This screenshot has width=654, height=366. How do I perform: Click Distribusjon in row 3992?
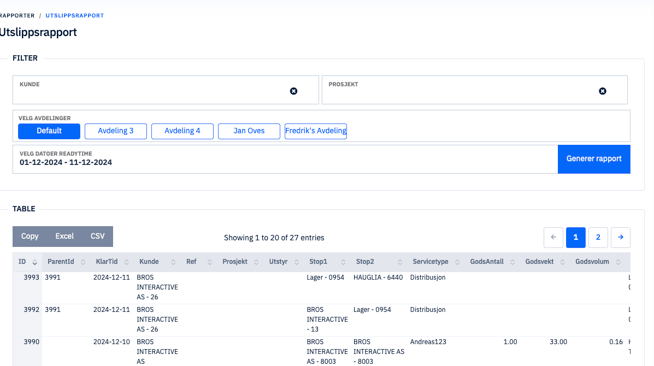pos(428,309)
